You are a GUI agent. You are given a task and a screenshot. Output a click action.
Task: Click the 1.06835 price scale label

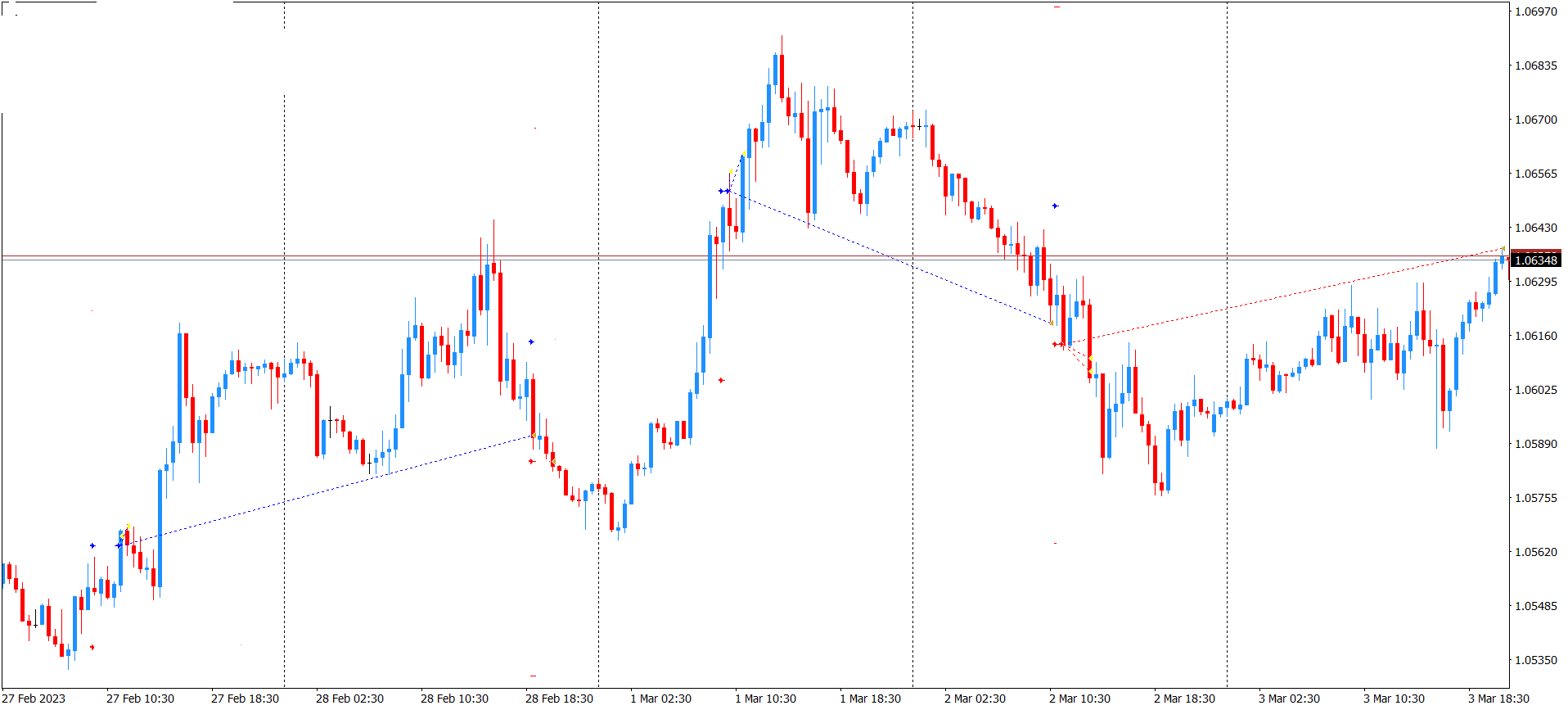pos(1536,66)
